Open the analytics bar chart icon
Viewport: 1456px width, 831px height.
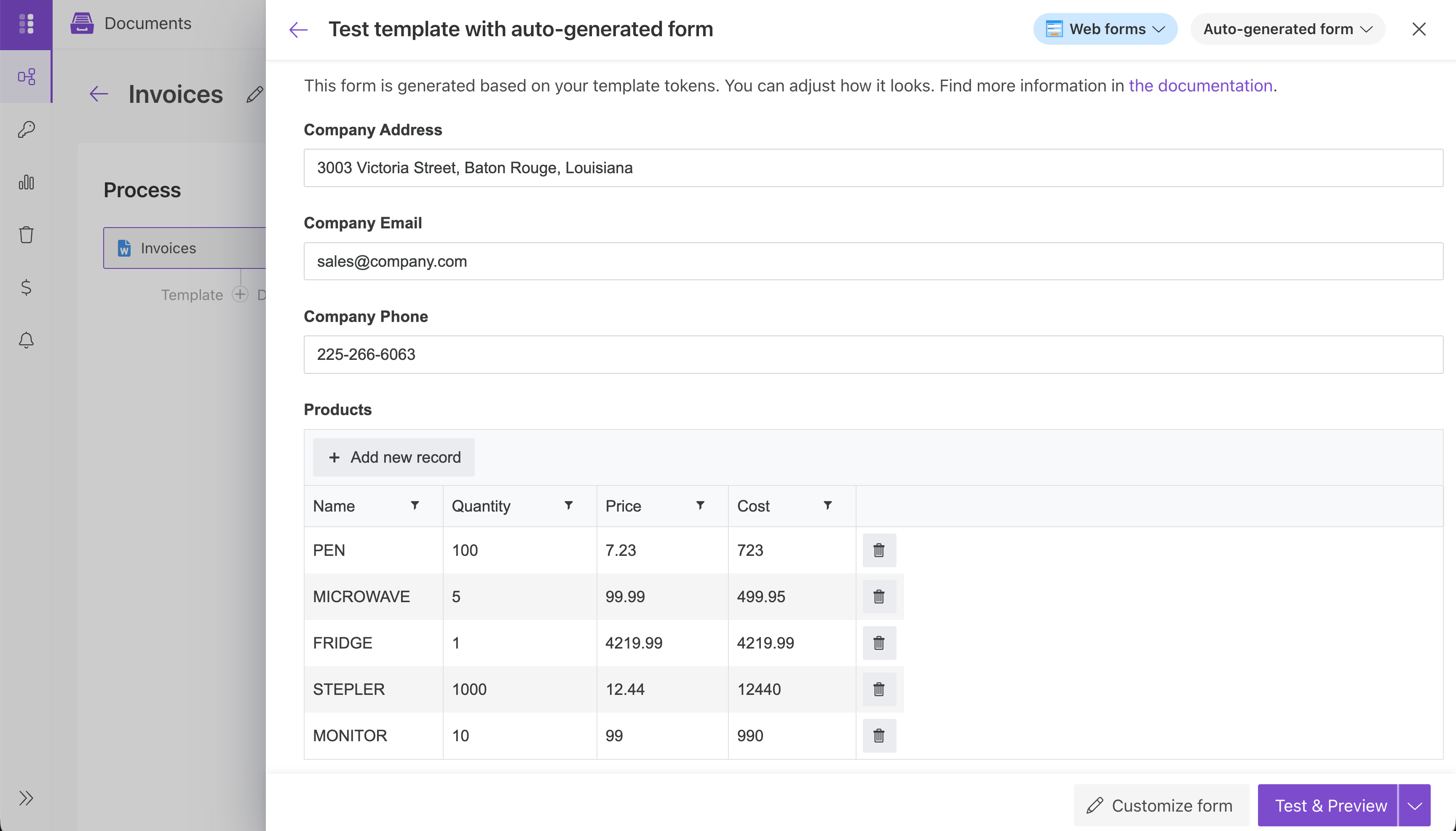pyautogui.click(x=26, y=182)
